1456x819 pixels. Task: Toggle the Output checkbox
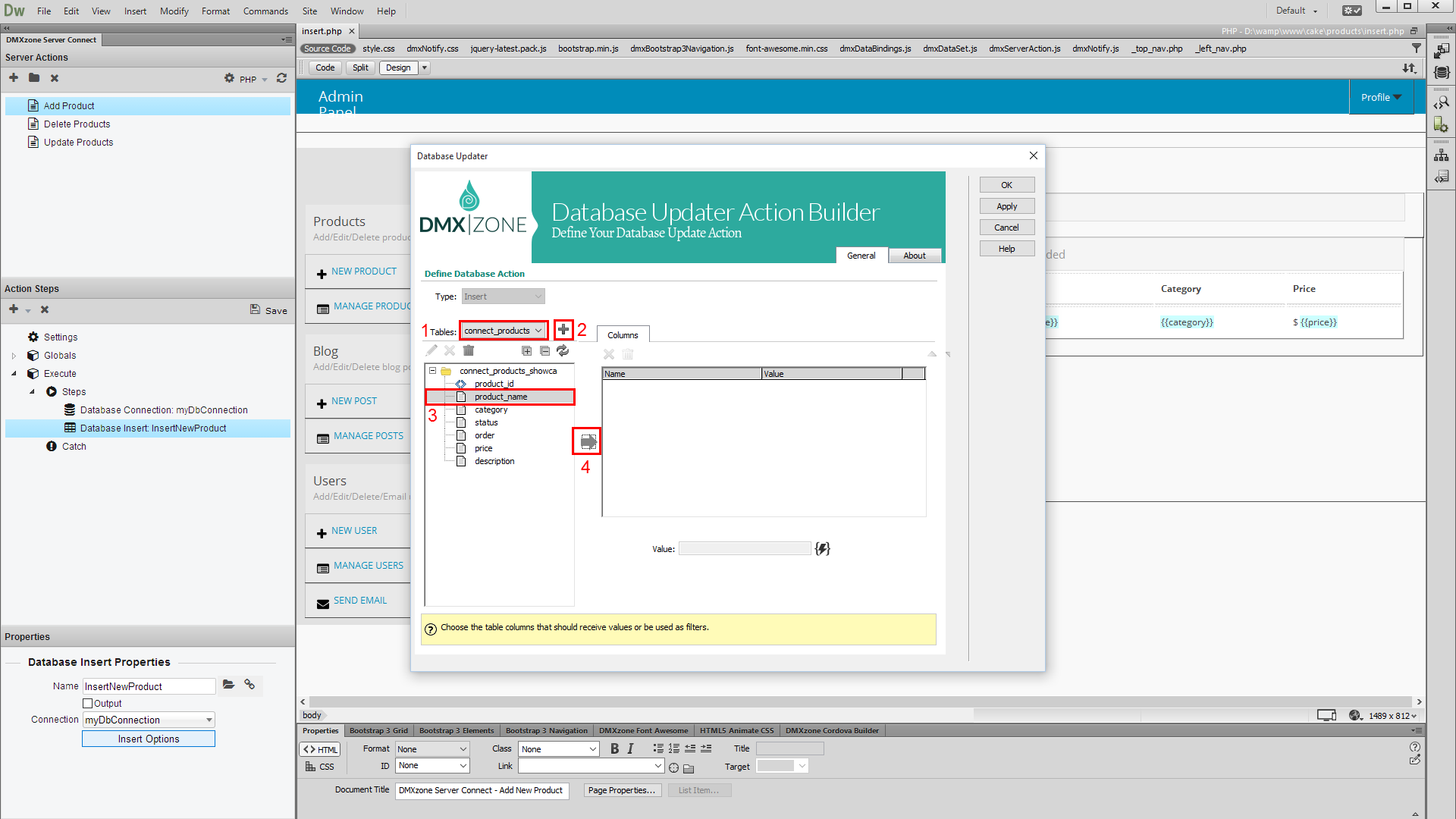point(88,703)
